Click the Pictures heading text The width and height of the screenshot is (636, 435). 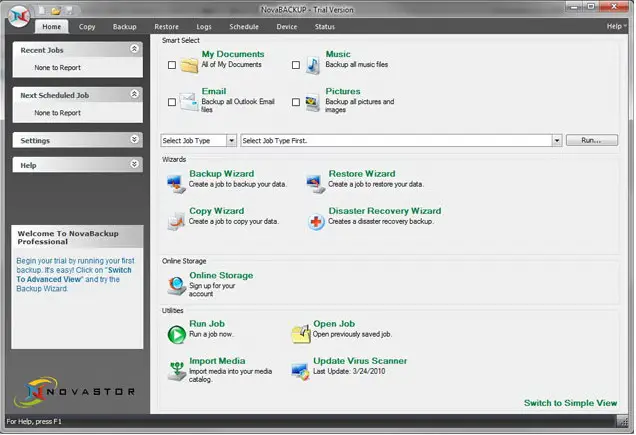343,91
